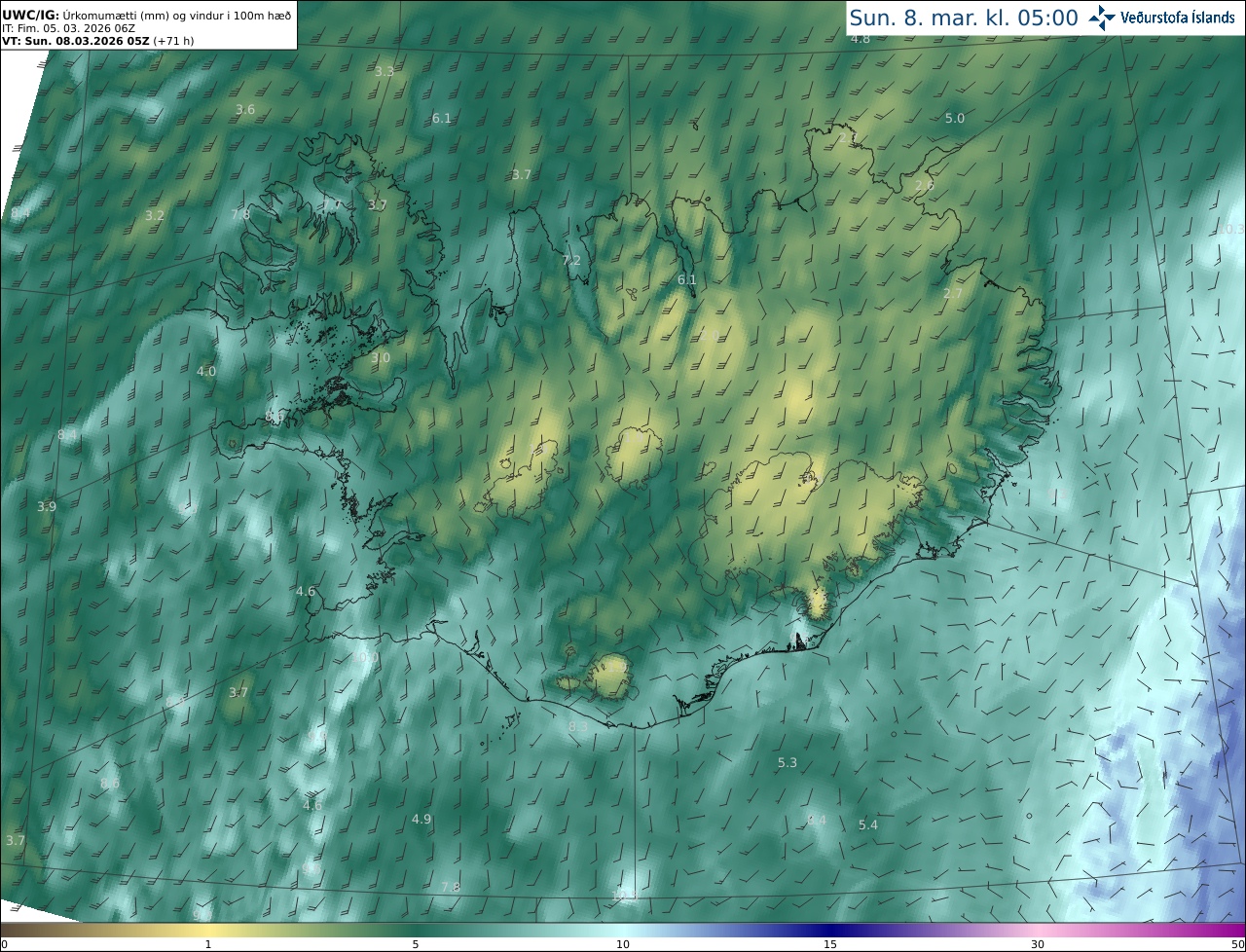Click the 1 tick on the color scale
The width and height of the screenshot is (1246, 952).
tap(208, 944)
